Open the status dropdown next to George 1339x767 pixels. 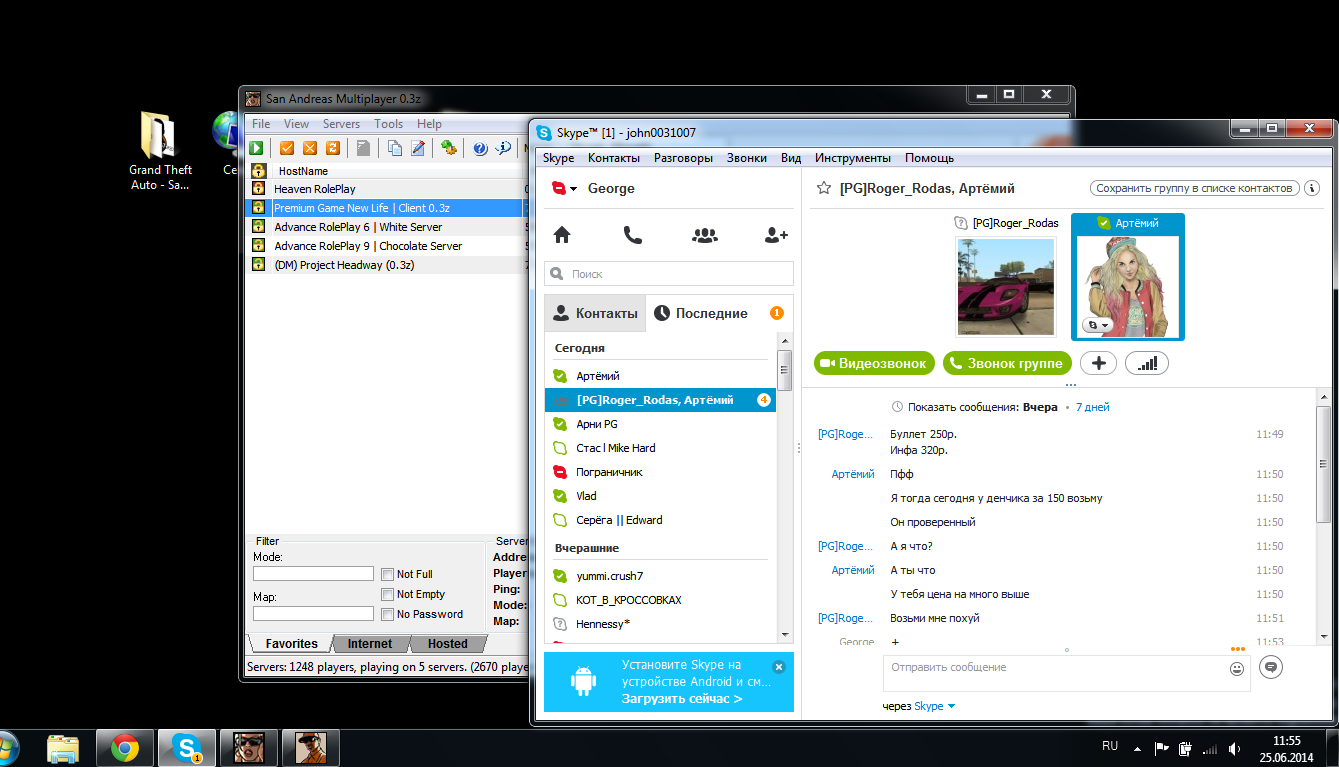coord(565,188)
